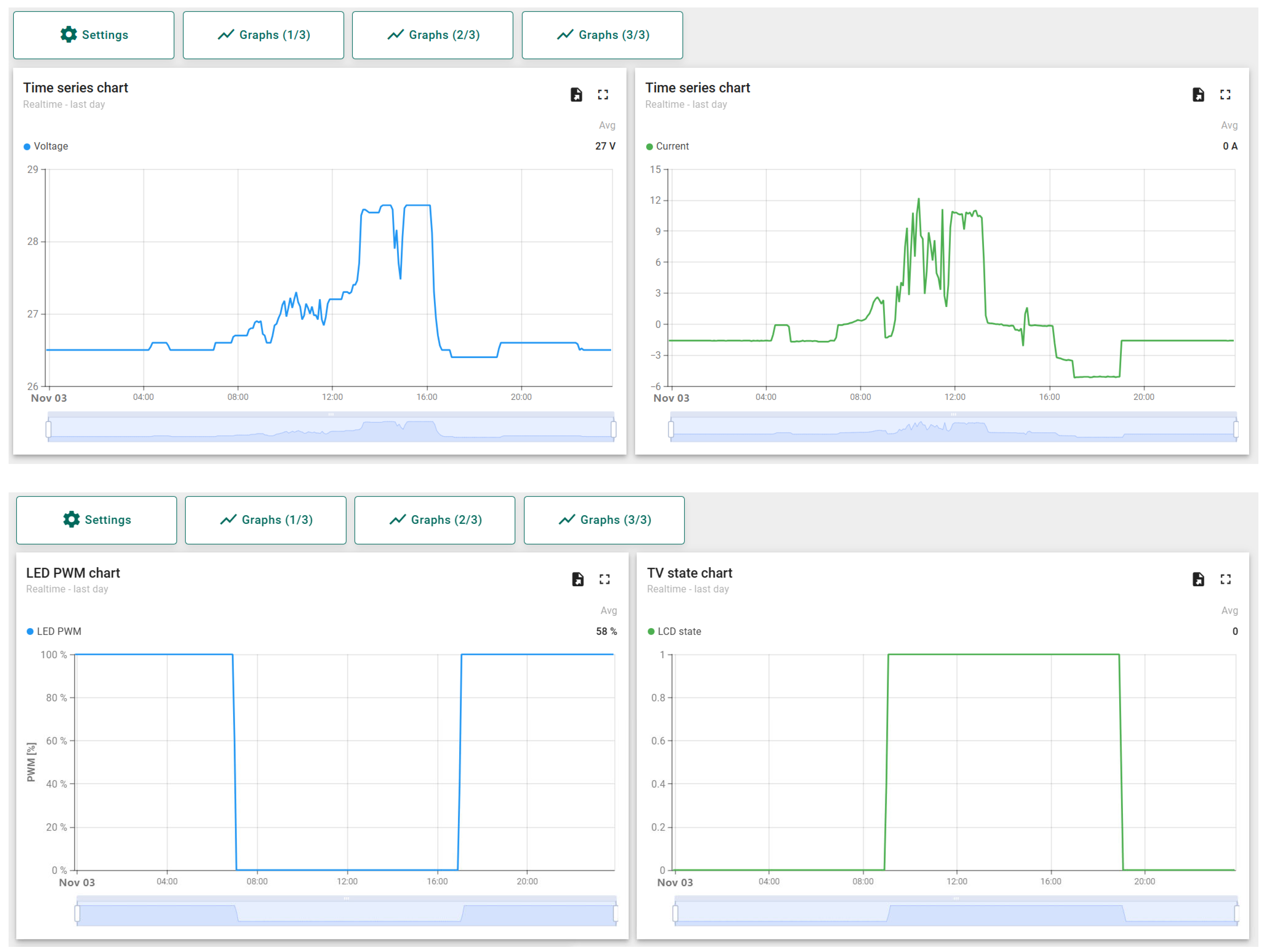Open the top Settings button
The image size is (1271, 952).
pyautogui.click(x=94, y=35)
